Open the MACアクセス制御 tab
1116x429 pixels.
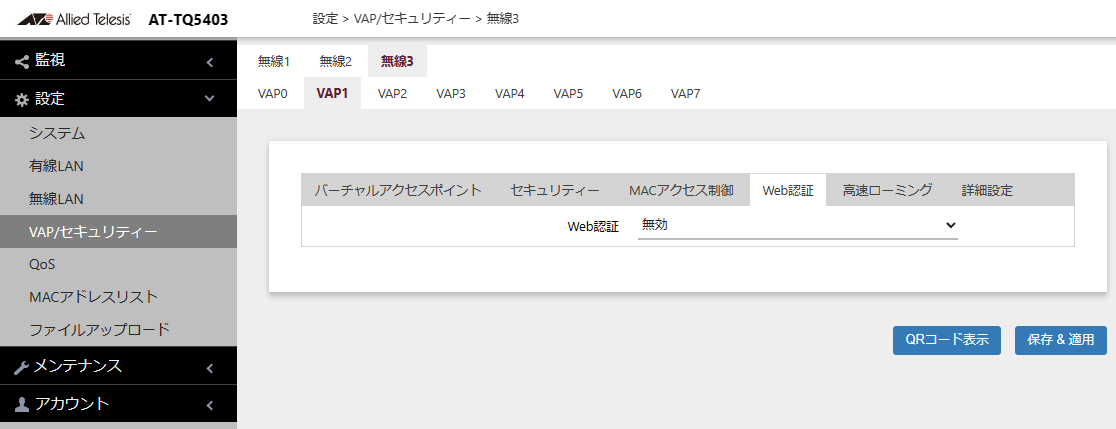681,190
